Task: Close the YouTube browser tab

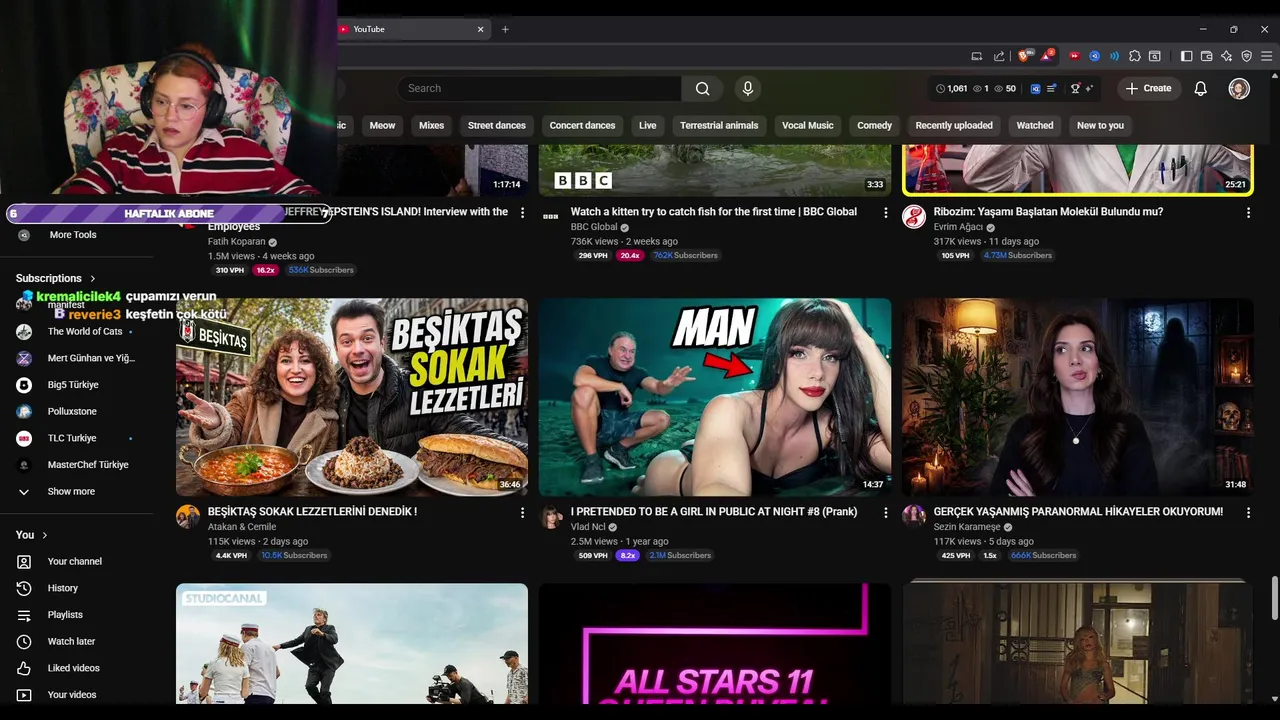Action: tap(480, 29)
